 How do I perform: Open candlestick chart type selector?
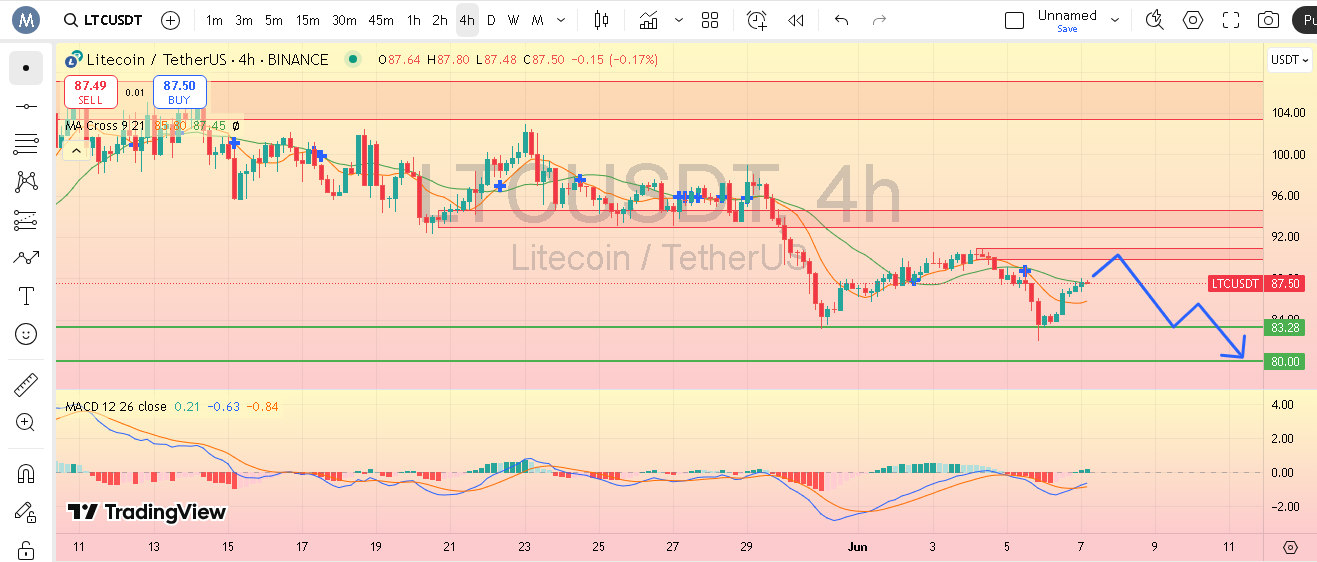point(601,20)
